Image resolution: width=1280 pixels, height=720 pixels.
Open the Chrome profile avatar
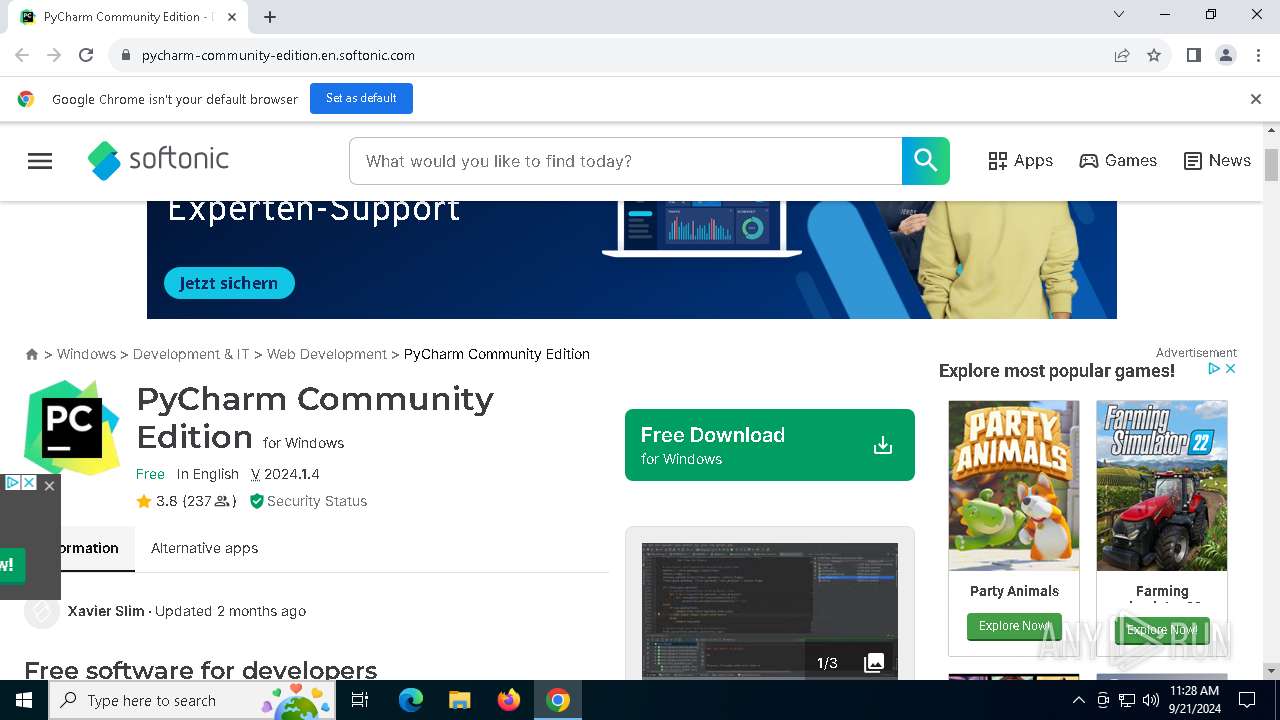(1226, 55)
